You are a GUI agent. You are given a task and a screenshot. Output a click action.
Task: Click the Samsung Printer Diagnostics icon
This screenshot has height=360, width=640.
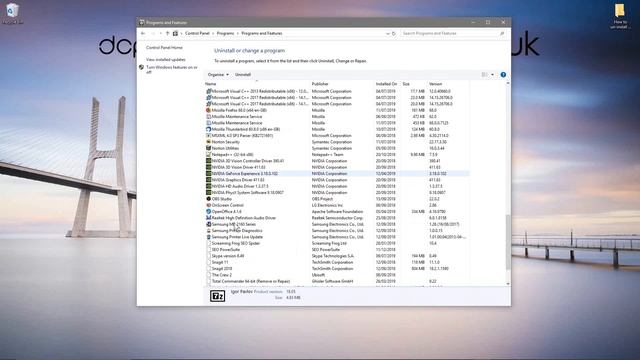pyautogui.click(x=209, y=230)
